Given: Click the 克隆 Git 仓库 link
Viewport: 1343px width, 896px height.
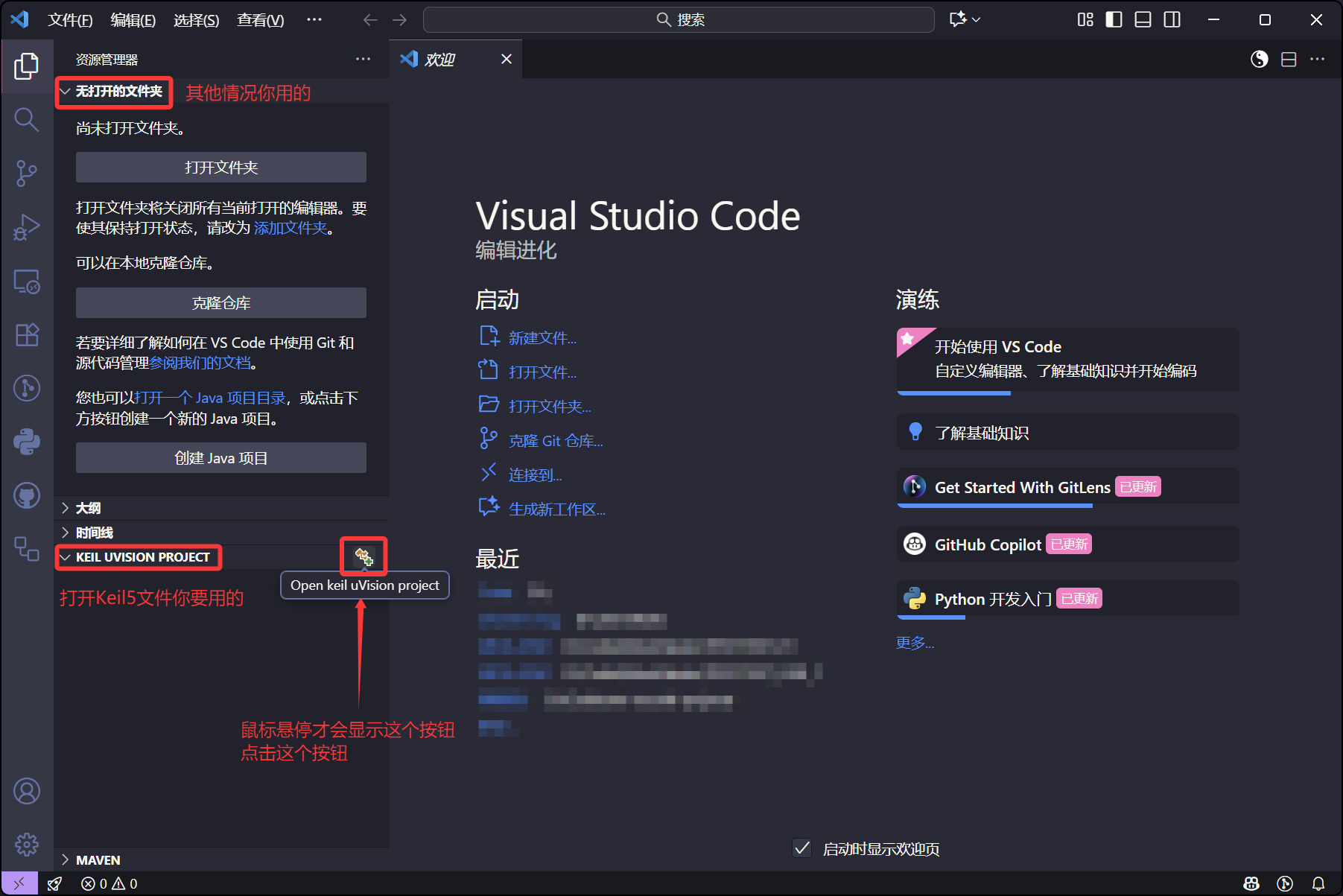Looking at the screenshot, I should pyautogui.click(x=555, y=441).
